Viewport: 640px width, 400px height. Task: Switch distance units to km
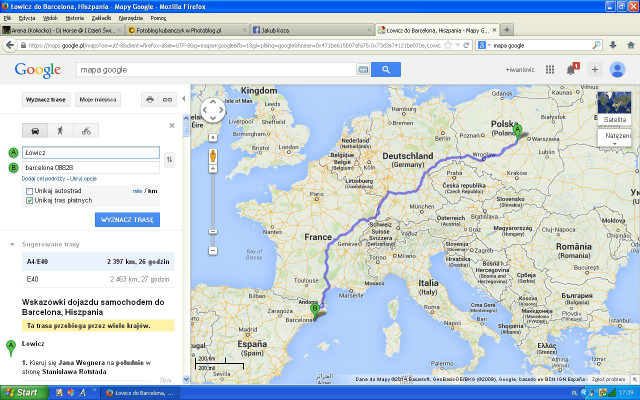pos(153,191)
